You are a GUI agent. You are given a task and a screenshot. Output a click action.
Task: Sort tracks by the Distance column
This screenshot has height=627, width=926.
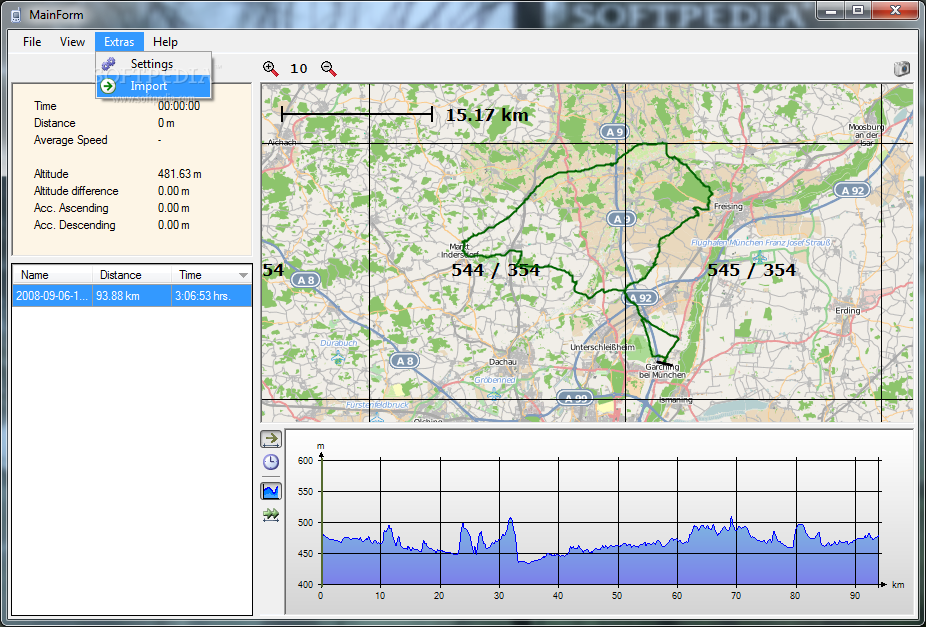tap(132, 275)
